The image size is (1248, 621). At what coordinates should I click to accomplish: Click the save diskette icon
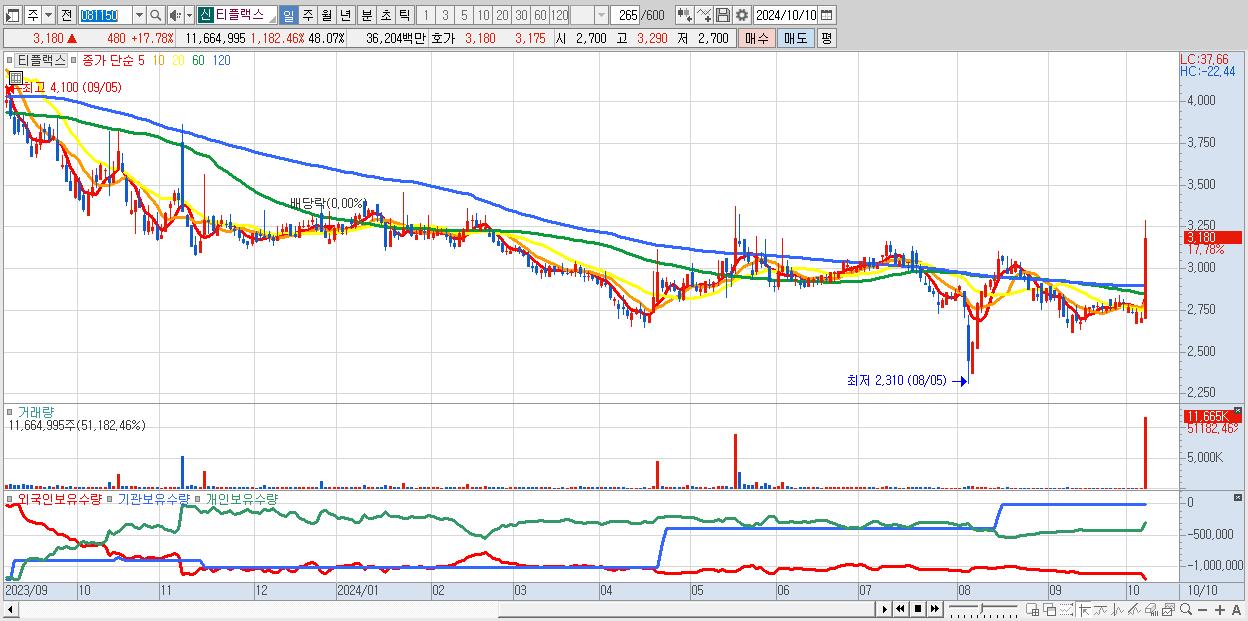(x=723, y=15)
